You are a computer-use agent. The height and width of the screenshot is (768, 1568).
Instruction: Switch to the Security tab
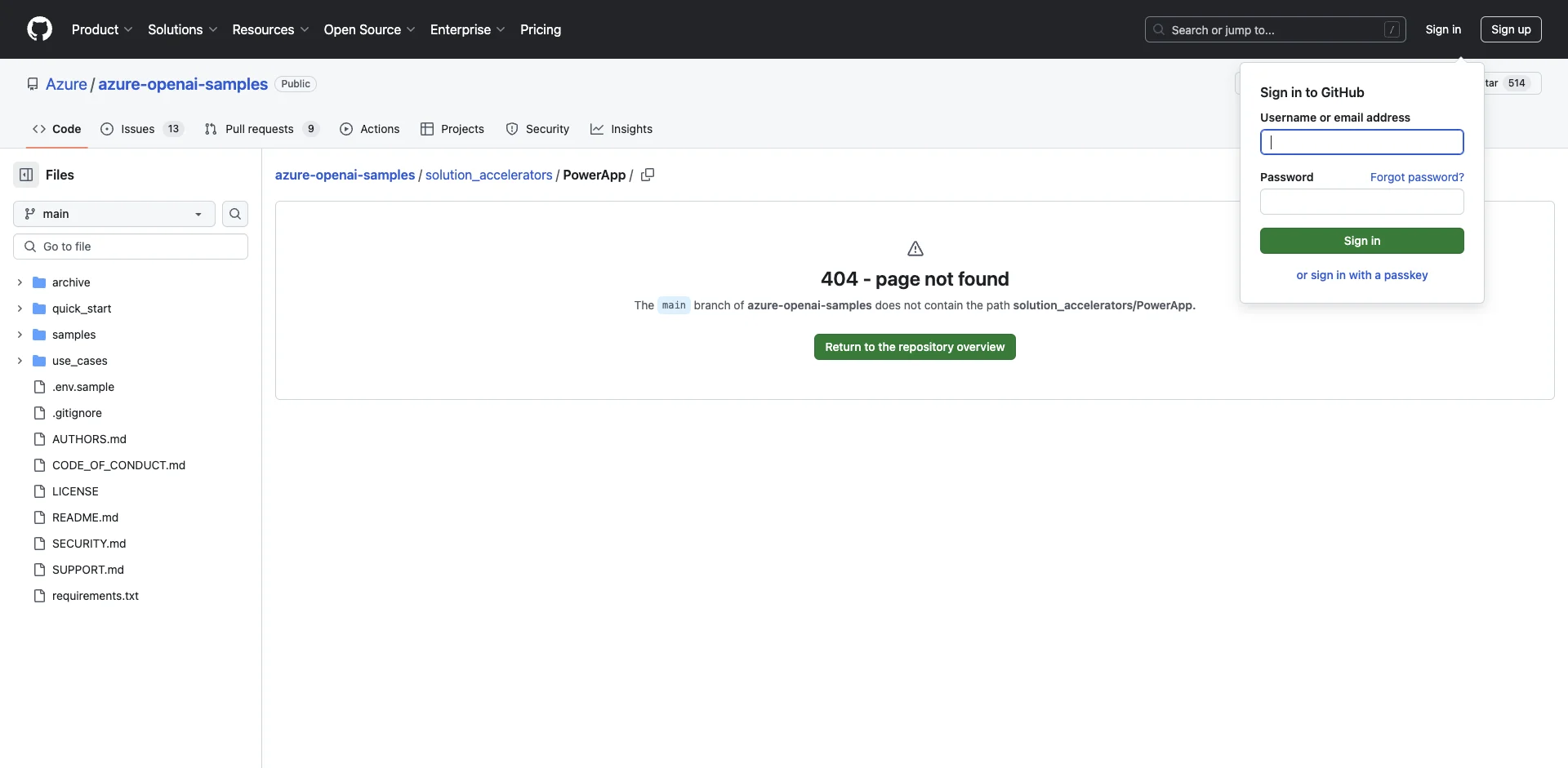click(x=537, y=129)
